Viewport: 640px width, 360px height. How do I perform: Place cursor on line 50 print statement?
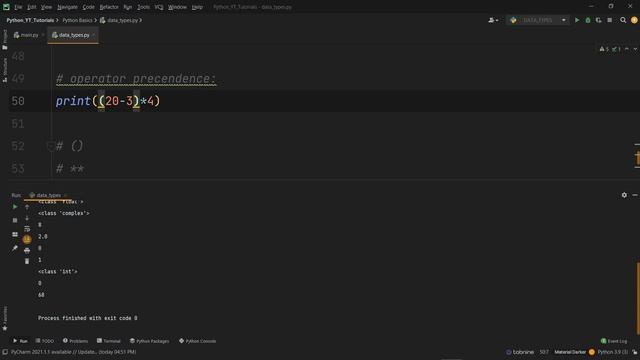(108, 101)
